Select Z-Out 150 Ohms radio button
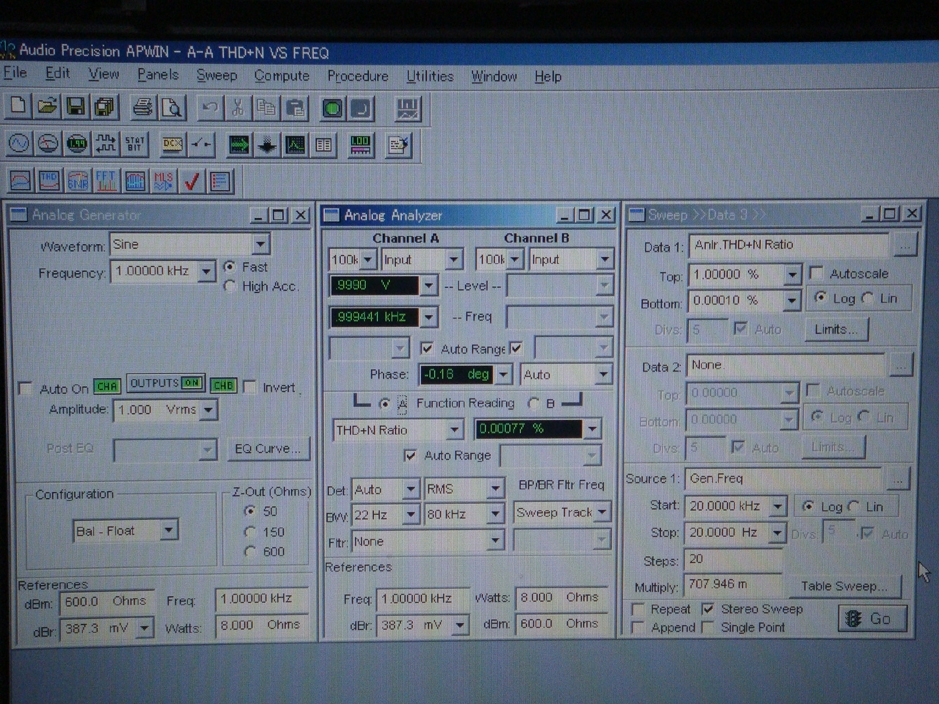The height and width of the screenshot is (704, 939). [250, 532]
